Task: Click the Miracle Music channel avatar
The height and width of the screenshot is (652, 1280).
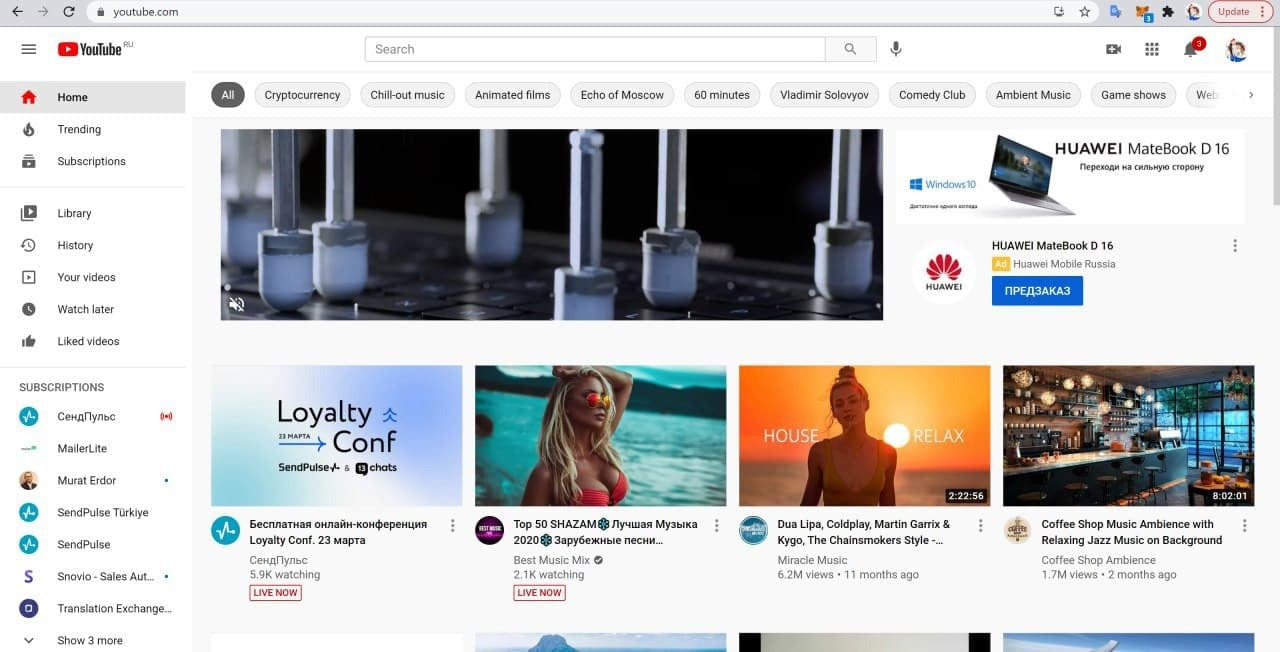Action: click(x=753, y=530)
